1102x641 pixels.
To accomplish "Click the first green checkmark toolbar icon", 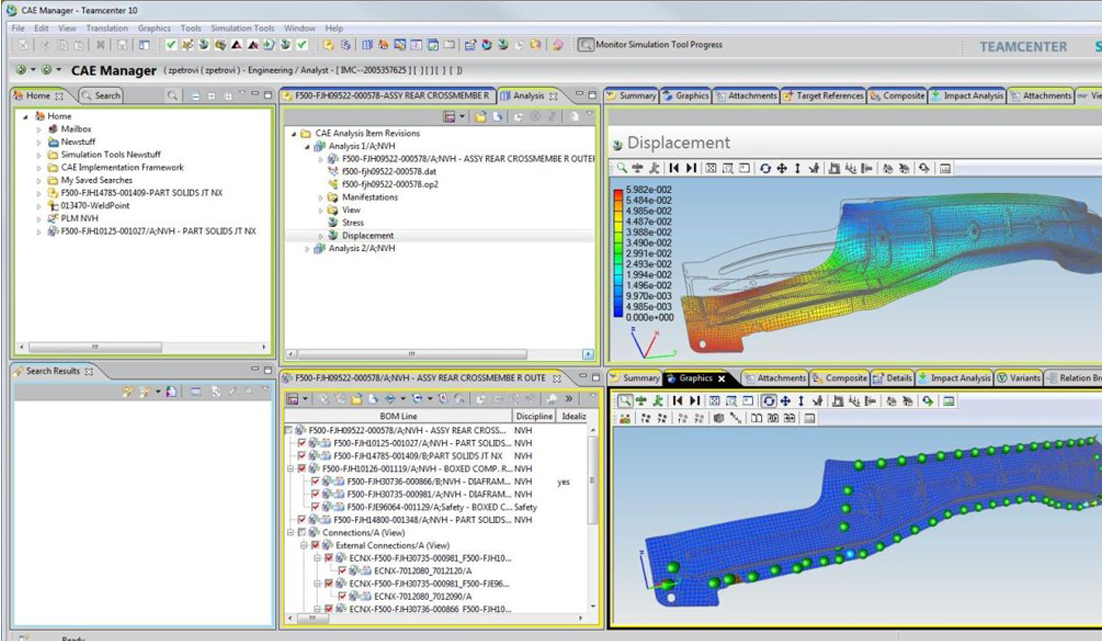I will pyautogui.click(x=171, y=45).
